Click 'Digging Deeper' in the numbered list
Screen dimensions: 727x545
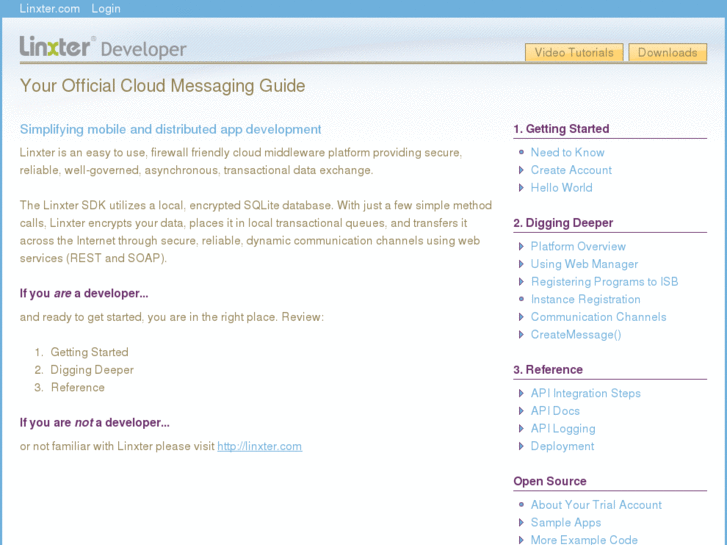click(x=92, y=370)
